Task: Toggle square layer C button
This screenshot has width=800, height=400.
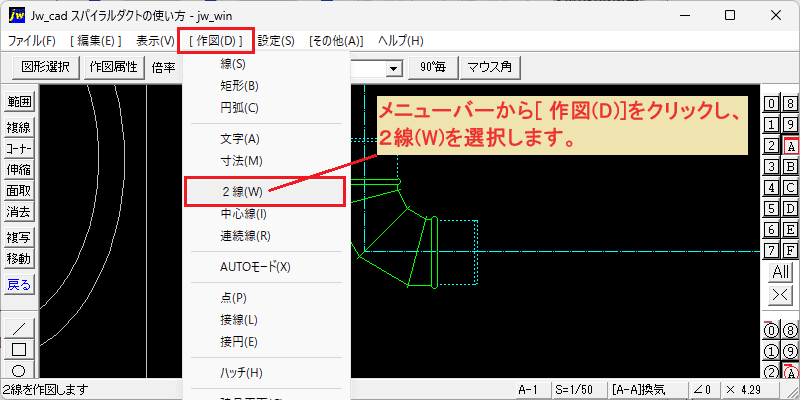Action: 790,187
